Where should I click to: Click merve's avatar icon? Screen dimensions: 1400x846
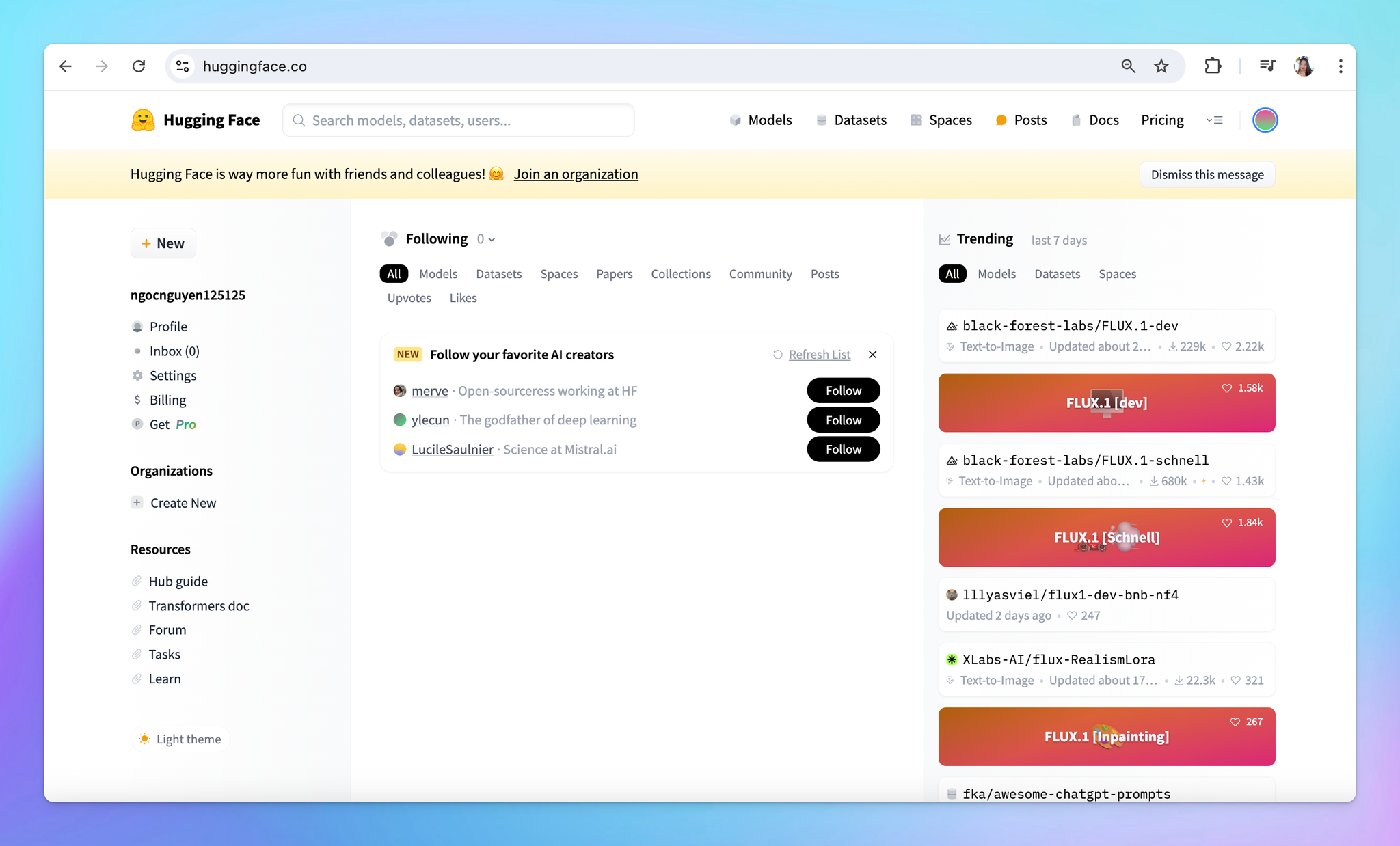tap(400, 391)
